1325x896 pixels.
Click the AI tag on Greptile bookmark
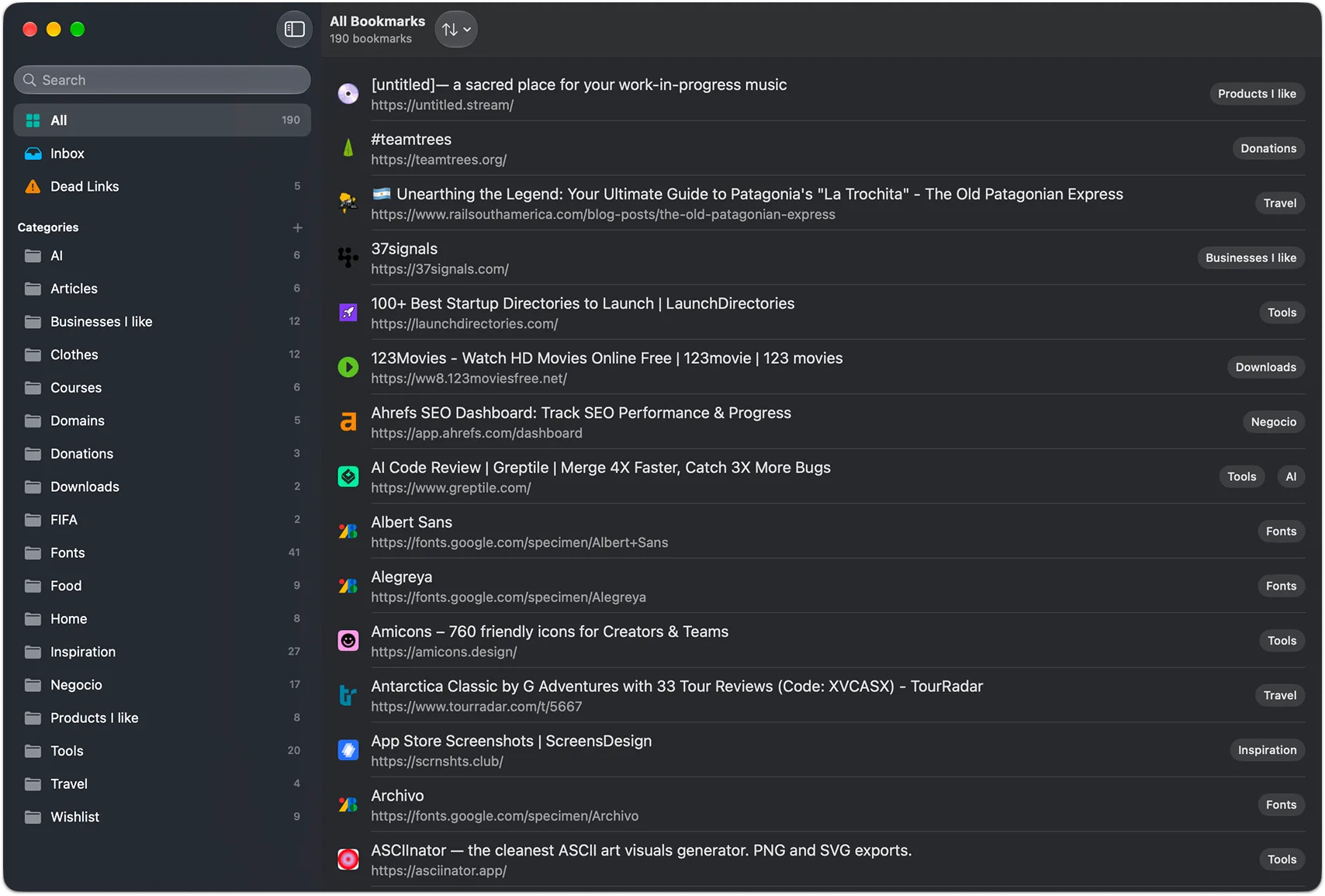(1291, 476)
